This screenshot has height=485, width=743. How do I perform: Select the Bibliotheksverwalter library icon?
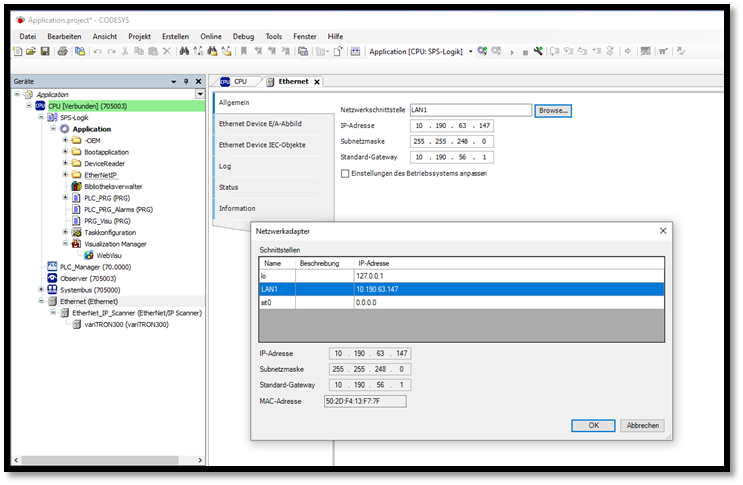pyautogui.click(x=76, y=186)
